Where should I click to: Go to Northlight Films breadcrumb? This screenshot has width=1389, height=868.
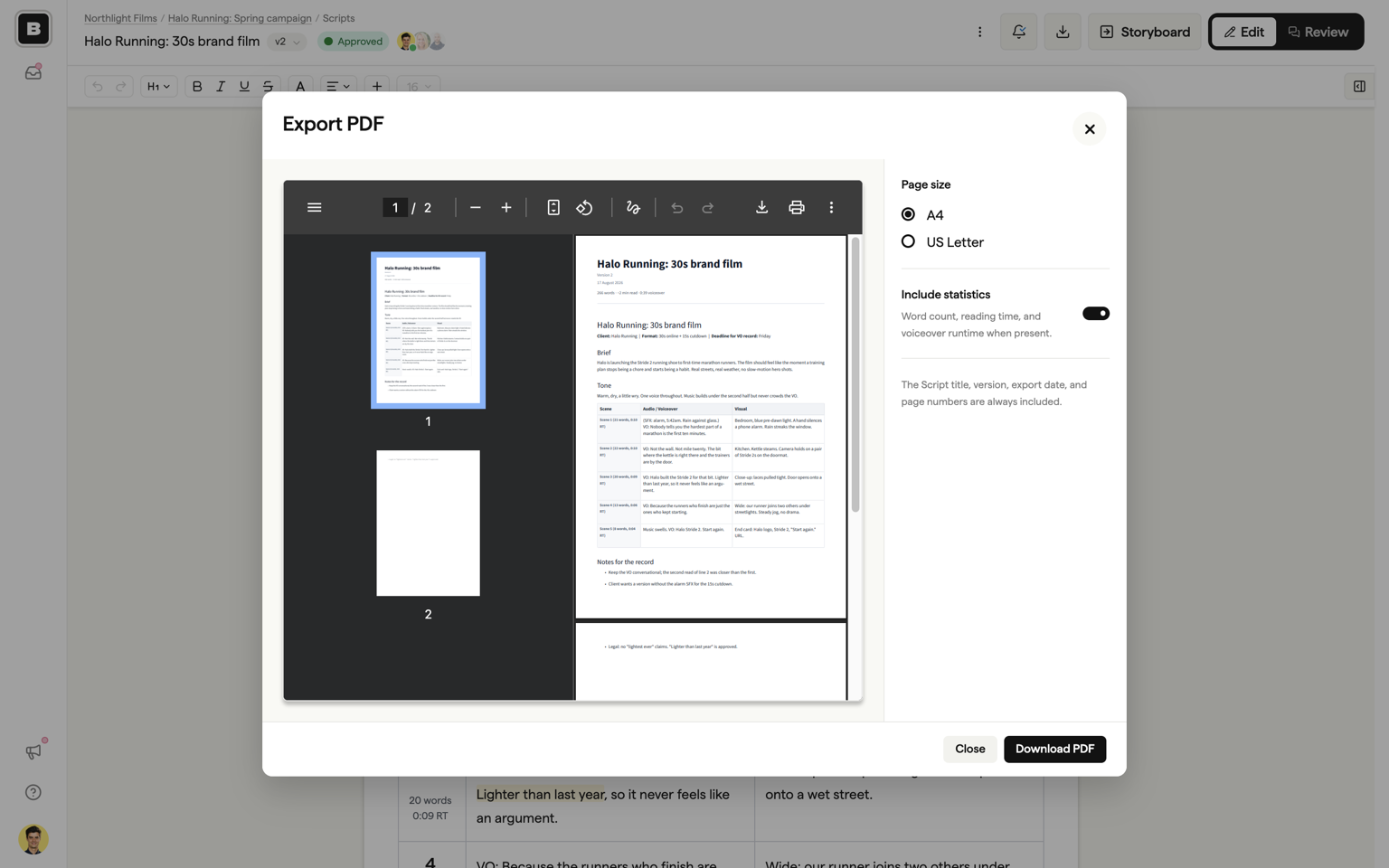point(120,18)
